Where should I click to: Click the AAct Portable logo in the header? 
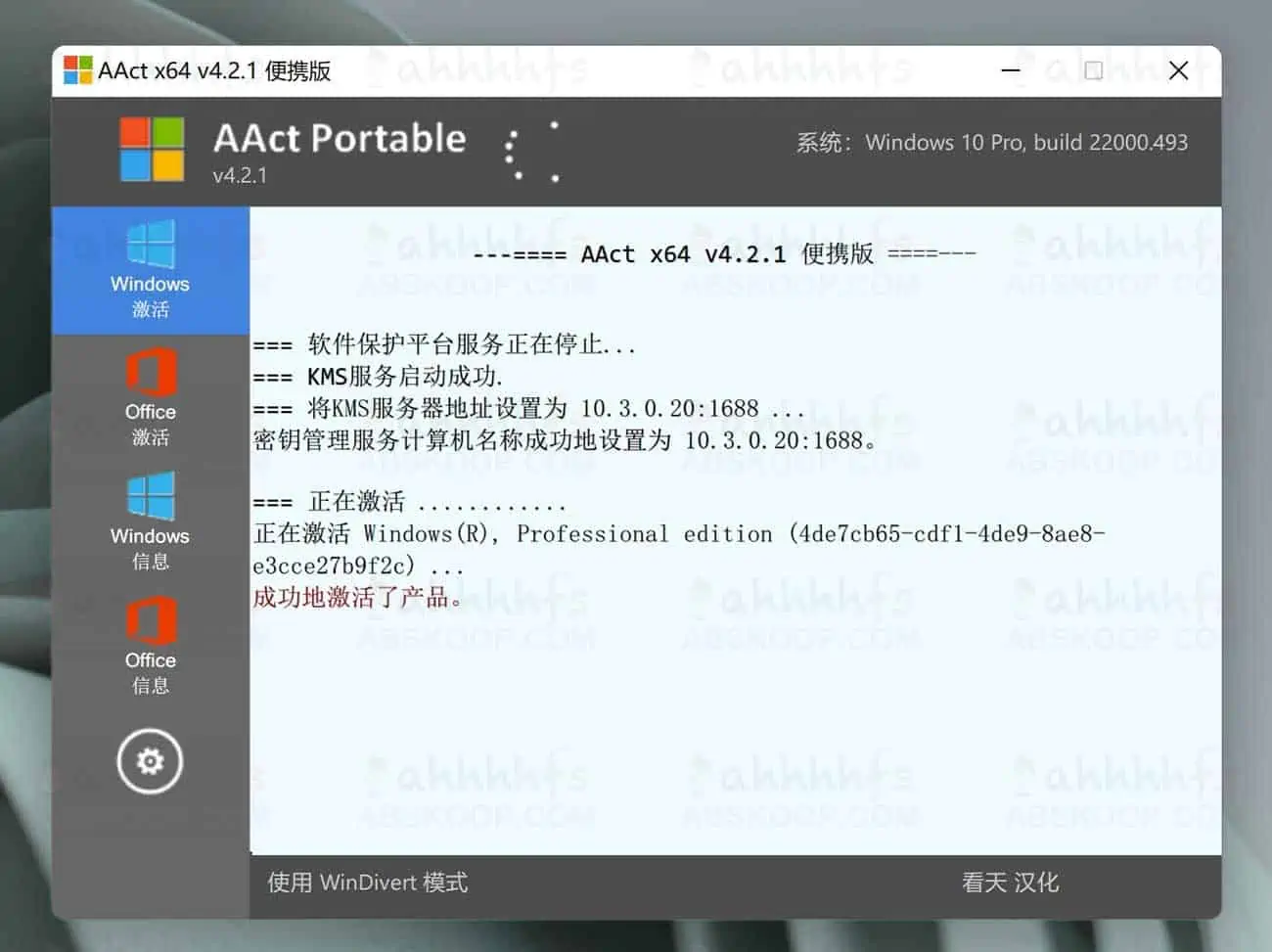click(x=340, y=139)
